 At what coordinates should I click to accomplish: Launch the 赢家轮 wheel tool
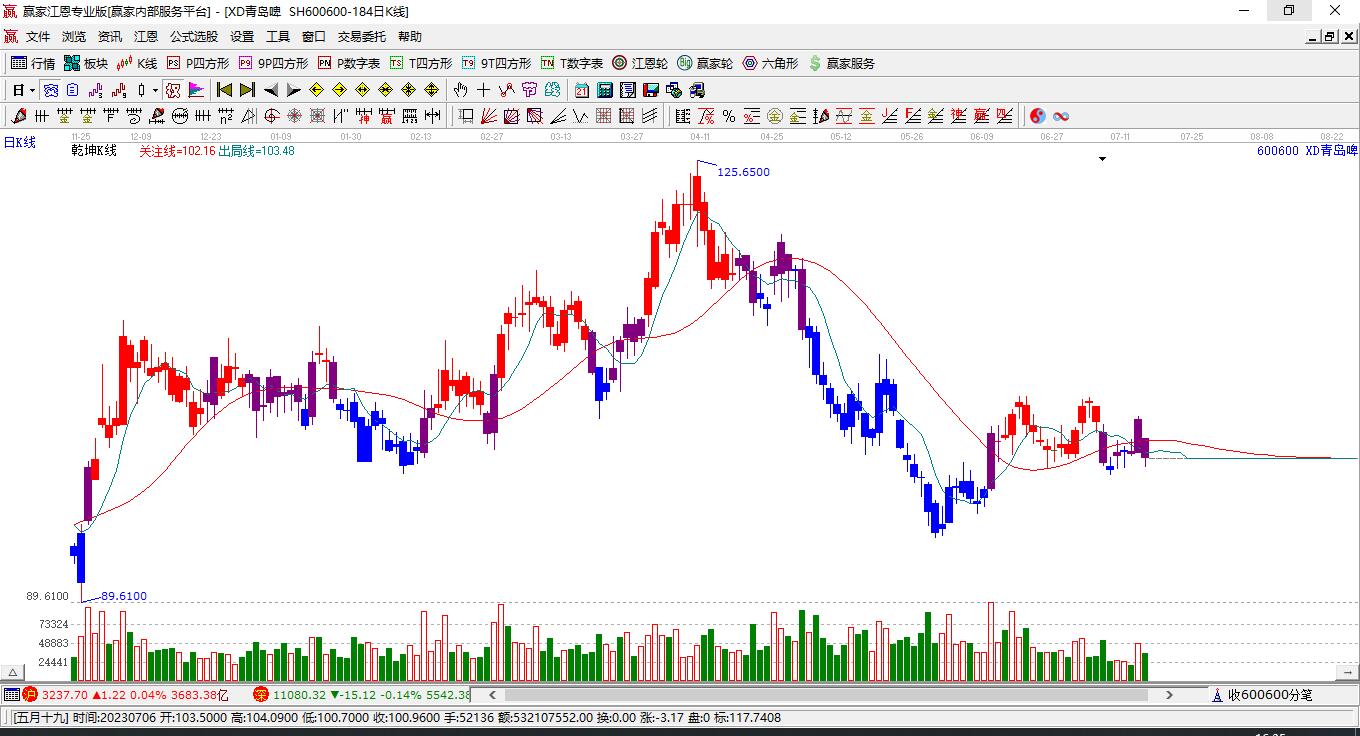[x=705, y=63]
